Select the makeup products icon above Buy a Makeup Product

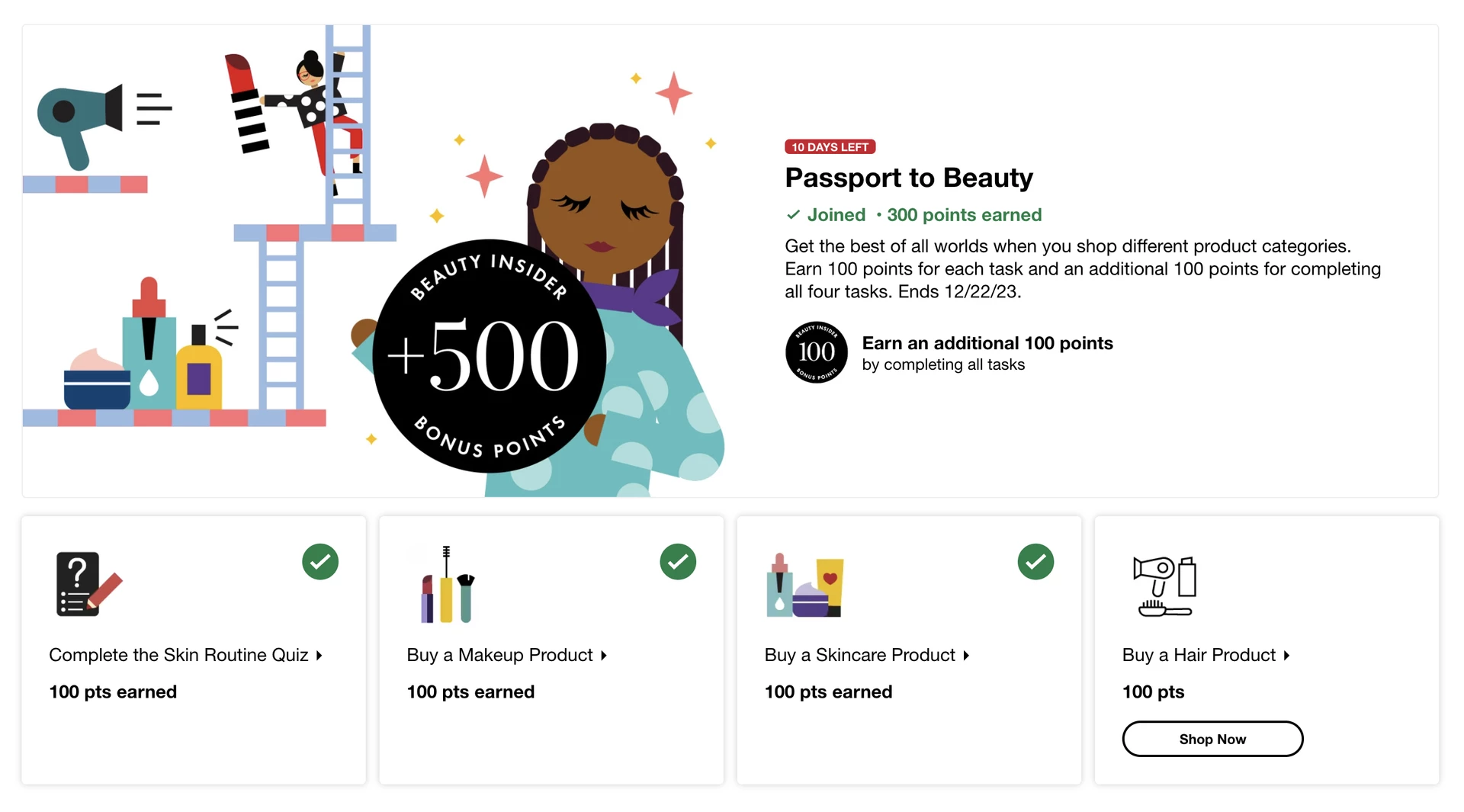pyautogui.click(x=445, y=583)
